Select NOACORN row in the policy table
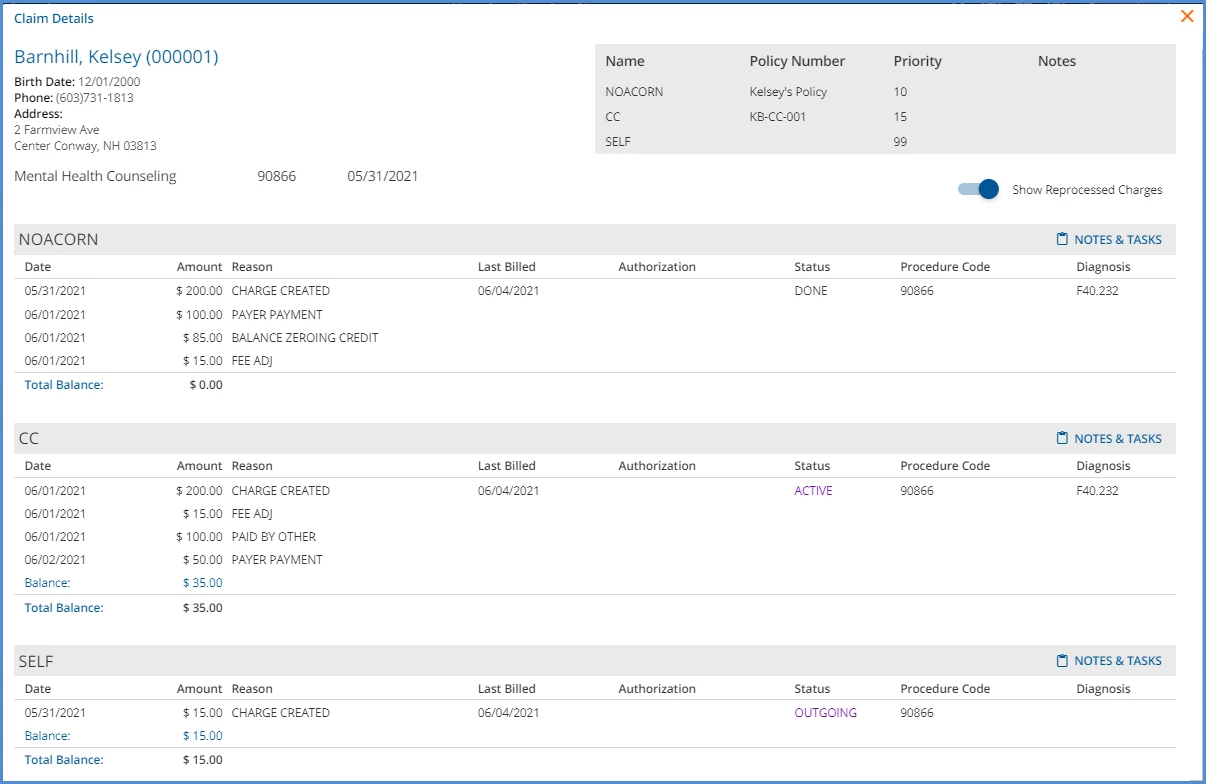 point(885,92)
